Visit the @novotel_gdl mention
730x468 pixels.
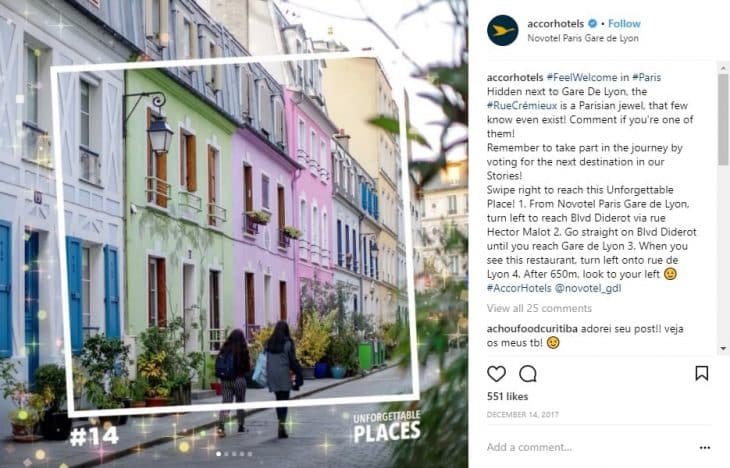point(588,288)
